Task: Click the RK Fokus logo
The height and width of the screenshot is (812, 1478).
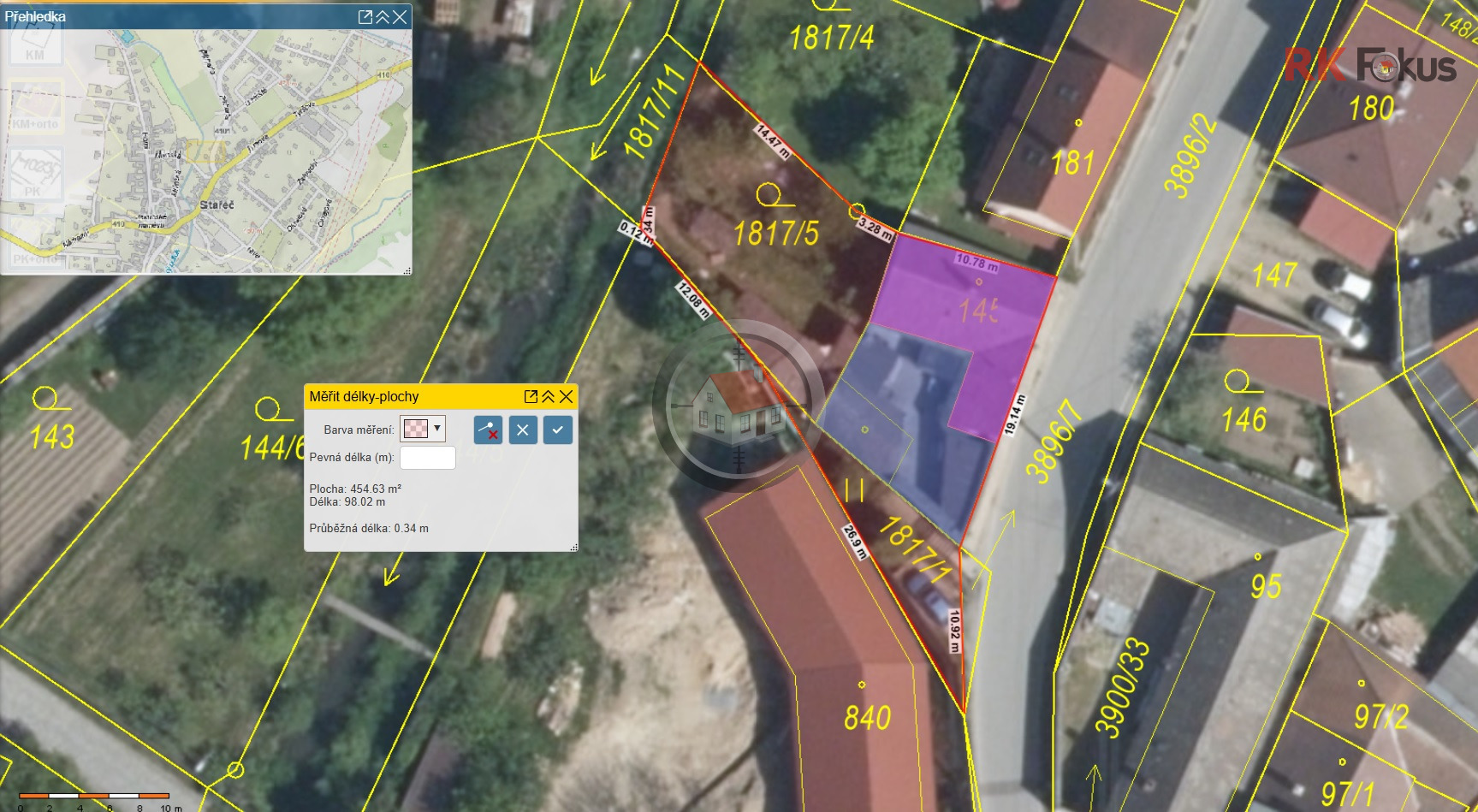Action: (1369, 66)
